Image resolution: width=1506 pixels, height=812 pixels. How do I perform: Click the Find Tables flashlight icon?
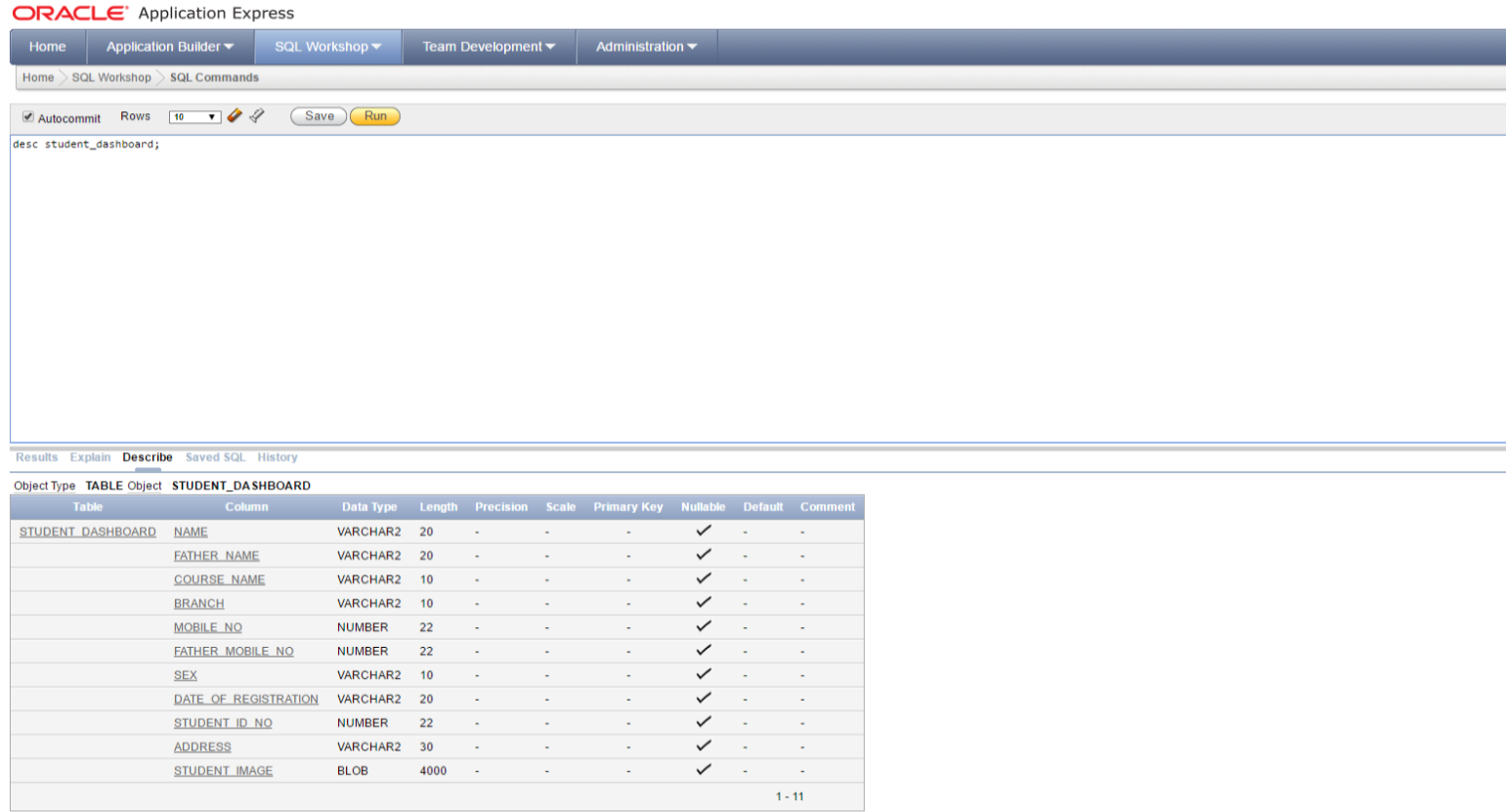point(256,115)
